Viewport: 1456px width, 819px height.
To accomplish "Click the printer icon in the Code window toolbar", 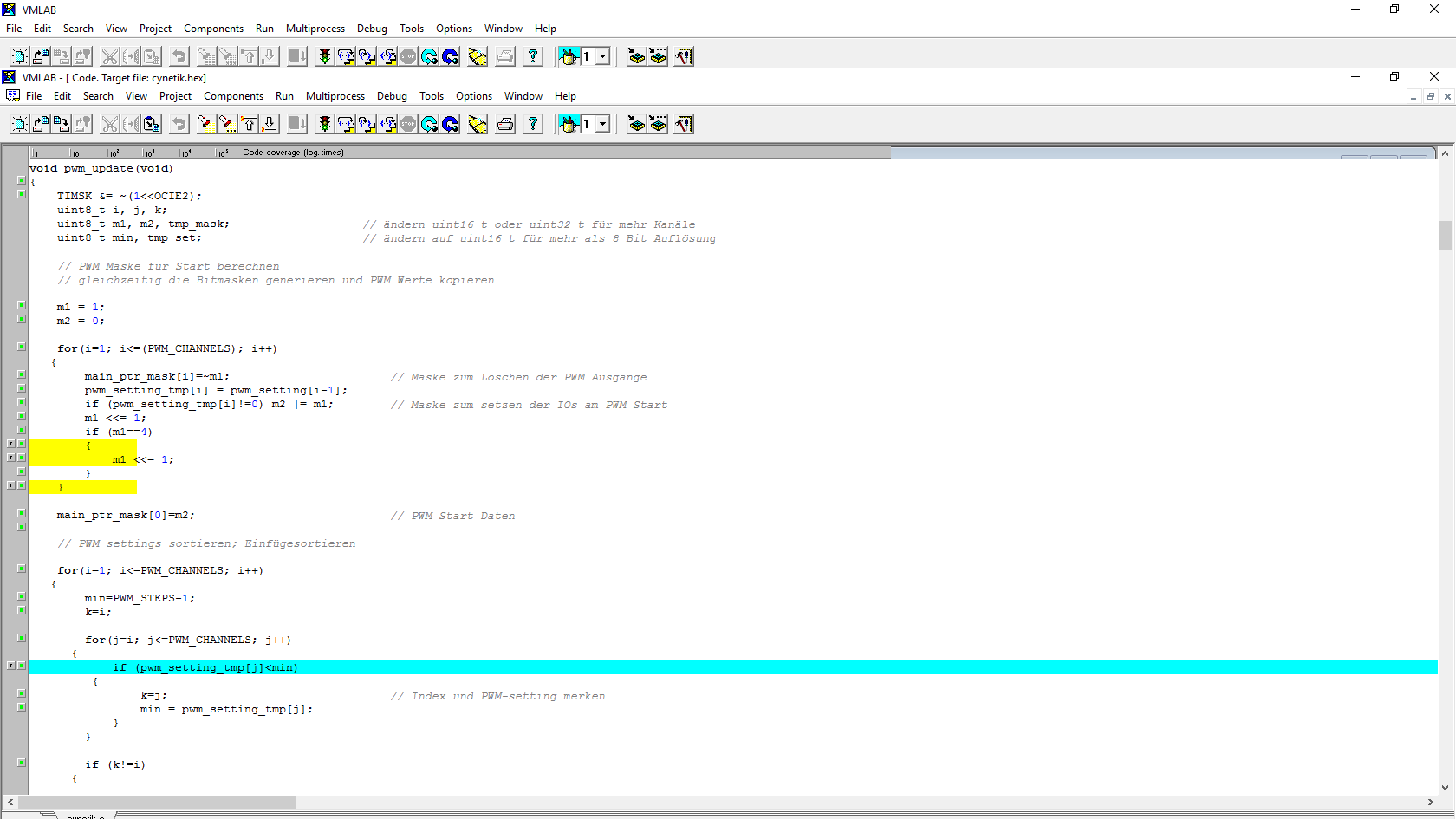I will coord(505,124).
